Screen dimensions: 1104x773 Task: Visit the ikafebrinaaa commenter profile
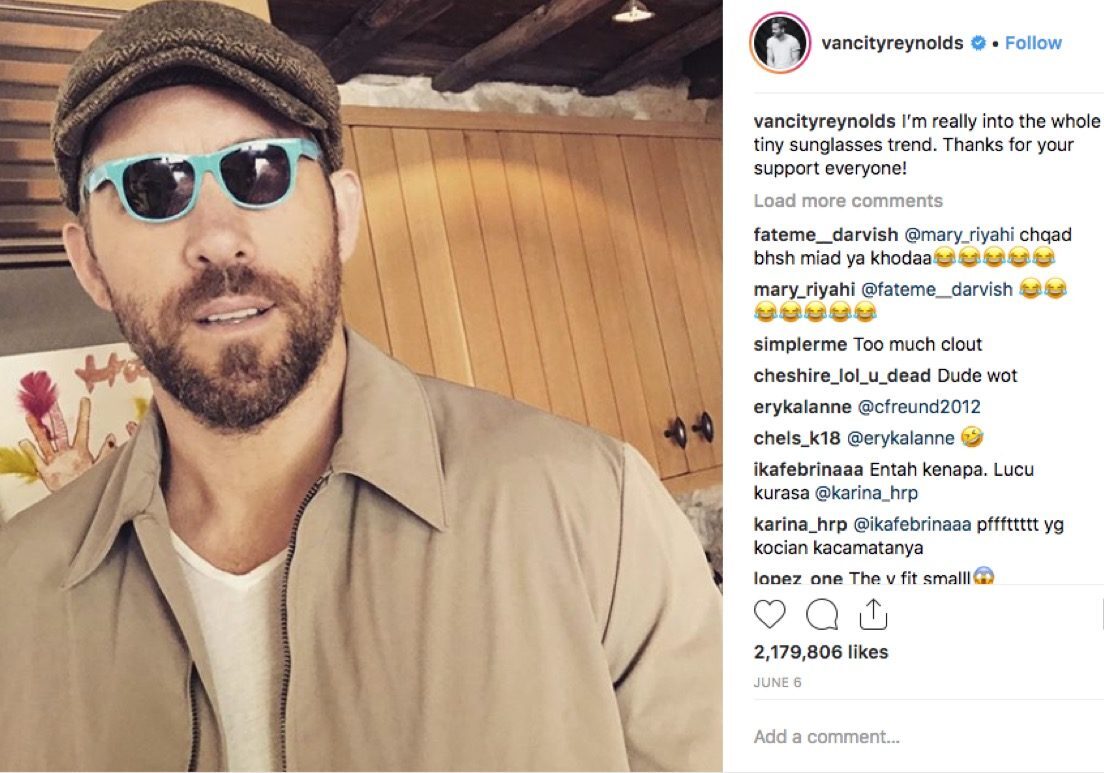click(807, 469)
